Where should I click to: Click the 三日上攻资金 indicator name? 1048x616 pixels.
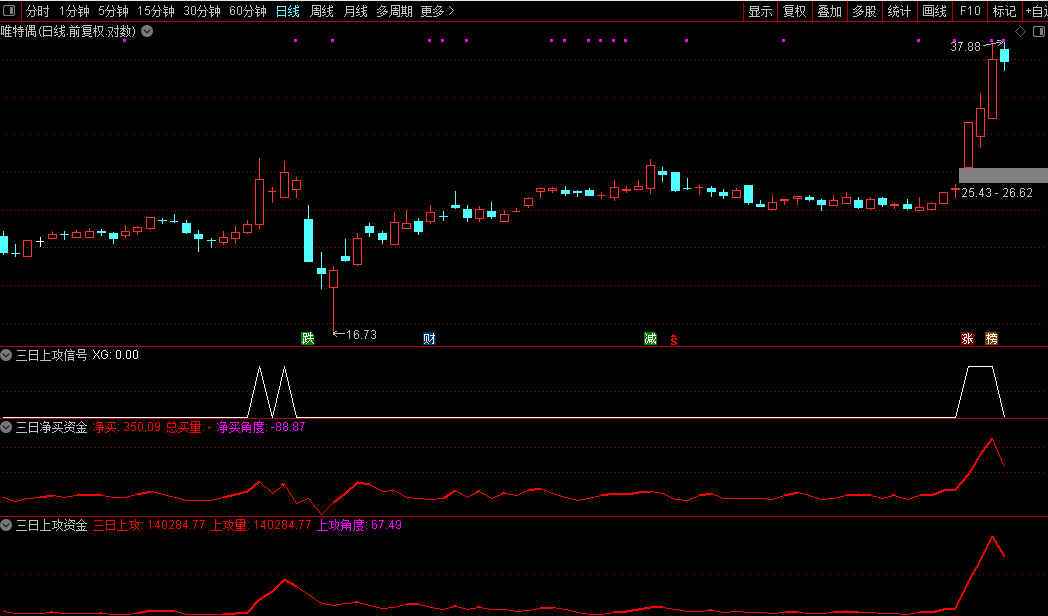click(x=51, y=525)
